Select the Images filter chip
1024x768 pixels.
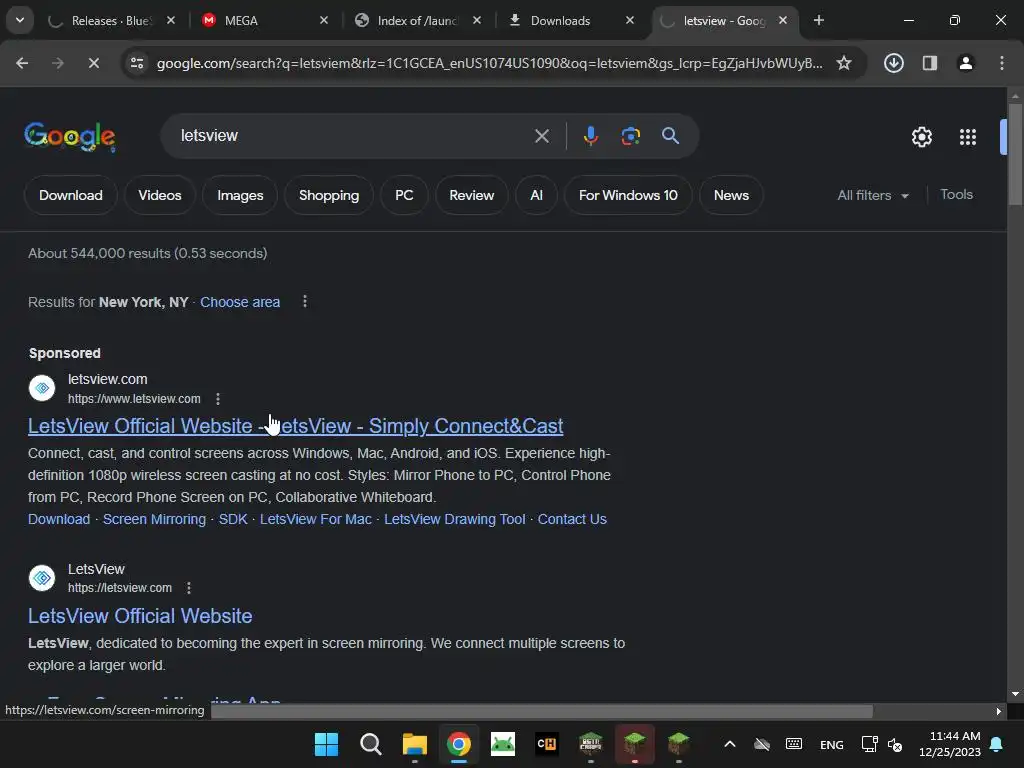[240, 195]
